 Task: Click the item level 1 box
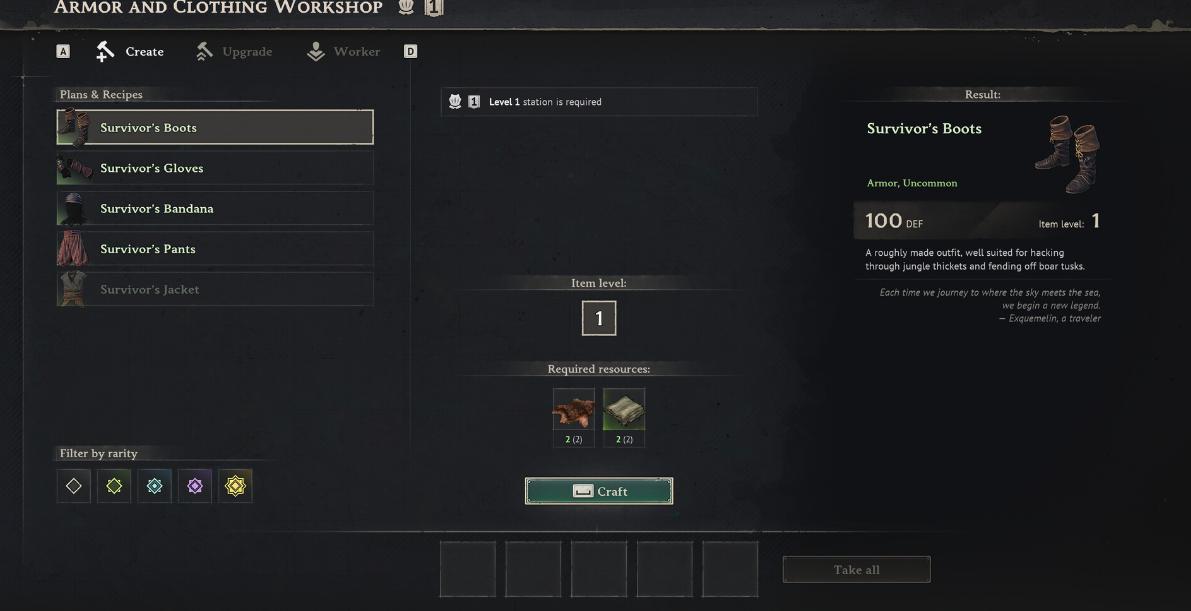pos(599,318)
